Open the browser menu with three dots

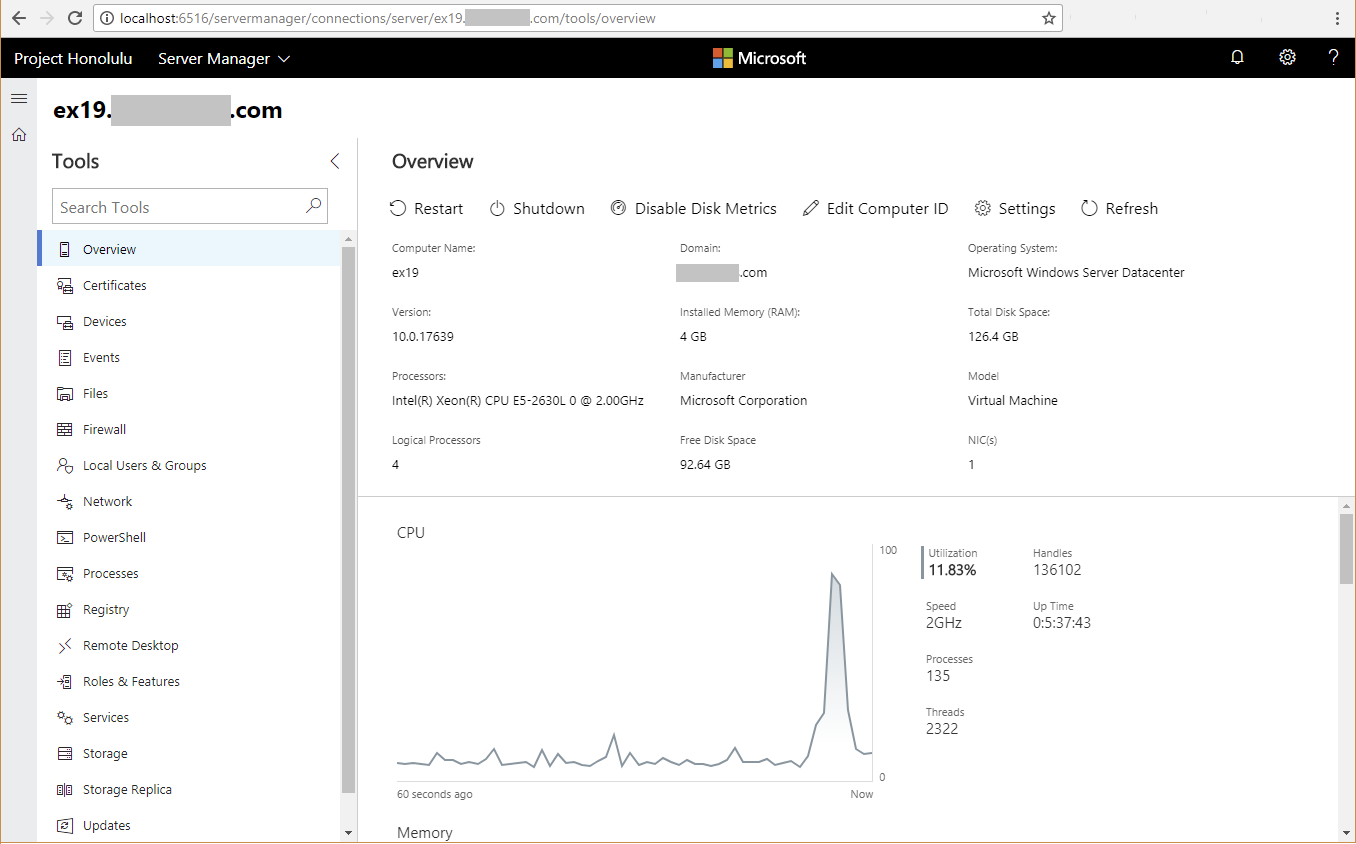[x=1337, y=18]
